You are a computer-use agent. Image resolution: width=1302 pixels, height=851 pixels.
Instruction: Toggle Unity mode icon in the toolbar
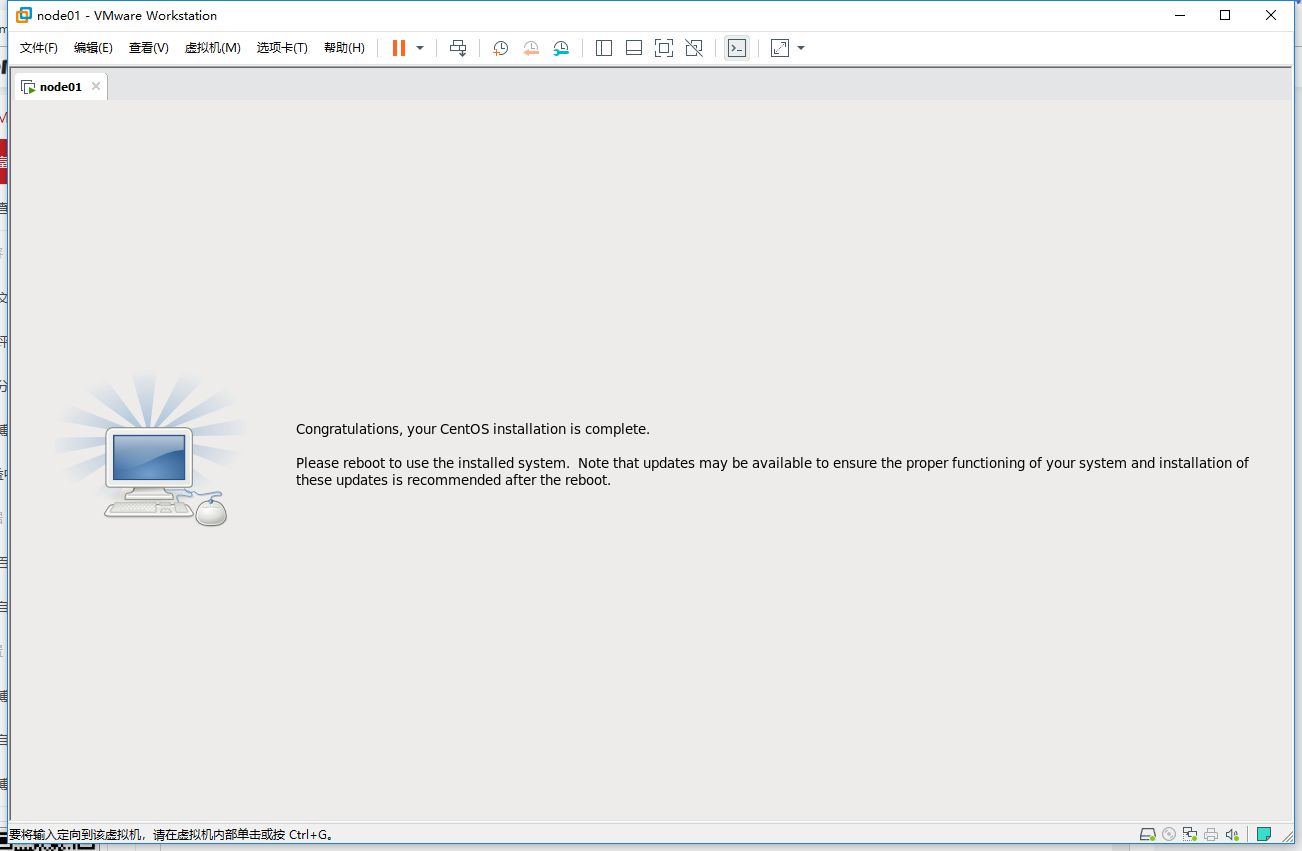tap(694, 48)
